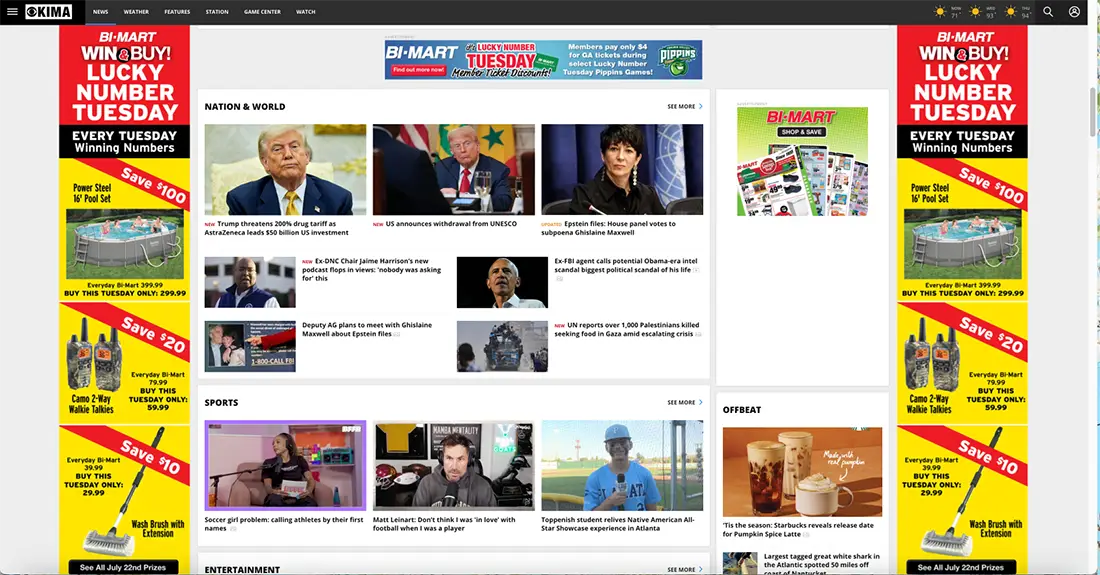Click Bi-Mart Shop & Save ad
The image size is (1100, 575).
pos(803,161)
